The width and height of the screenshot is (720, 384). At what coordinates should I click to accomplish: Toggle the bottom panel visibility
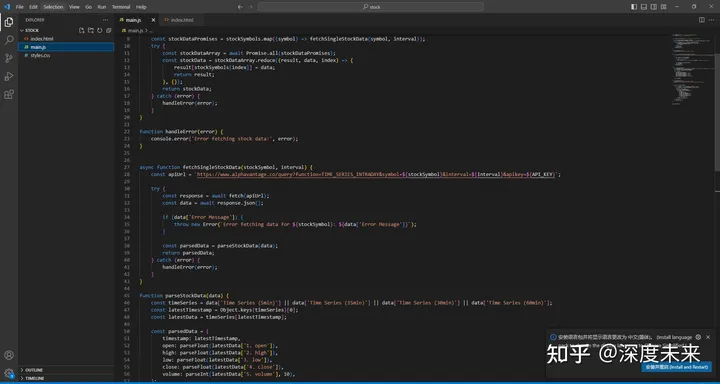[644, 7]
